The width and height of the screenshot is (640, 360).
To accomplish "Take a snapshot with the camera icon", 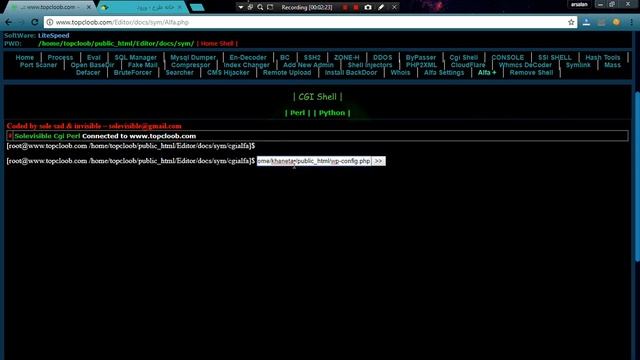I will (x=368, y=7).
